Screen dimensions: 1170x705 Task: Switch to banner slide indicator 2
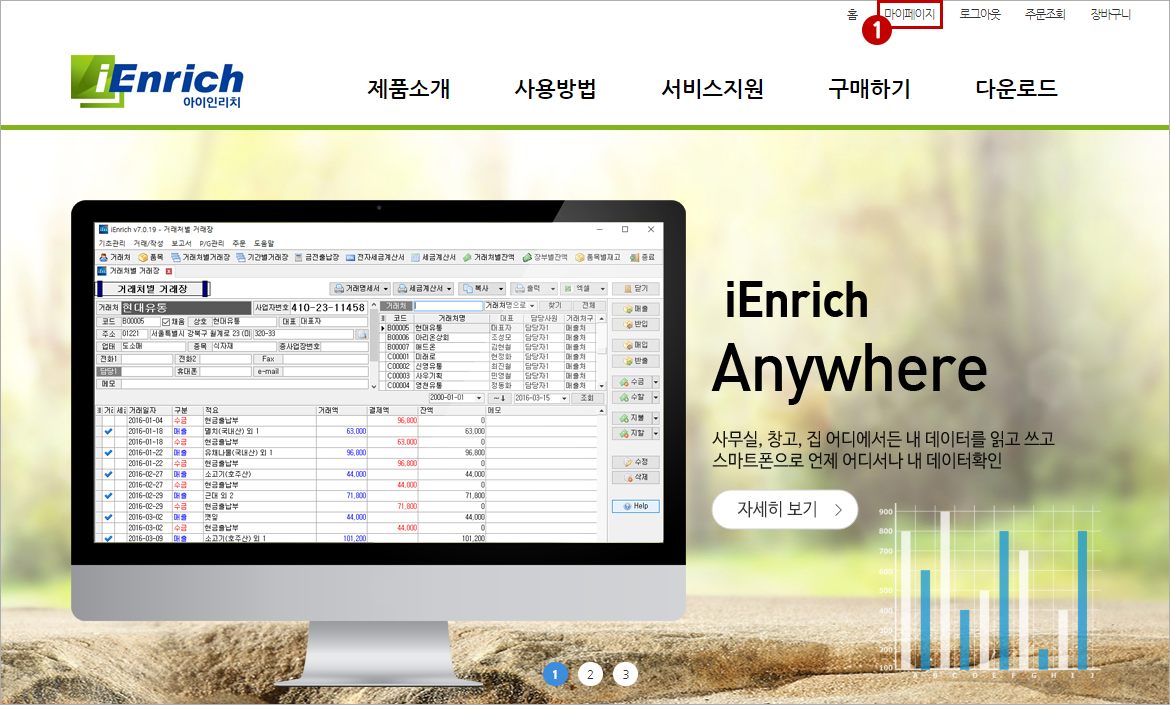point(590,674)
